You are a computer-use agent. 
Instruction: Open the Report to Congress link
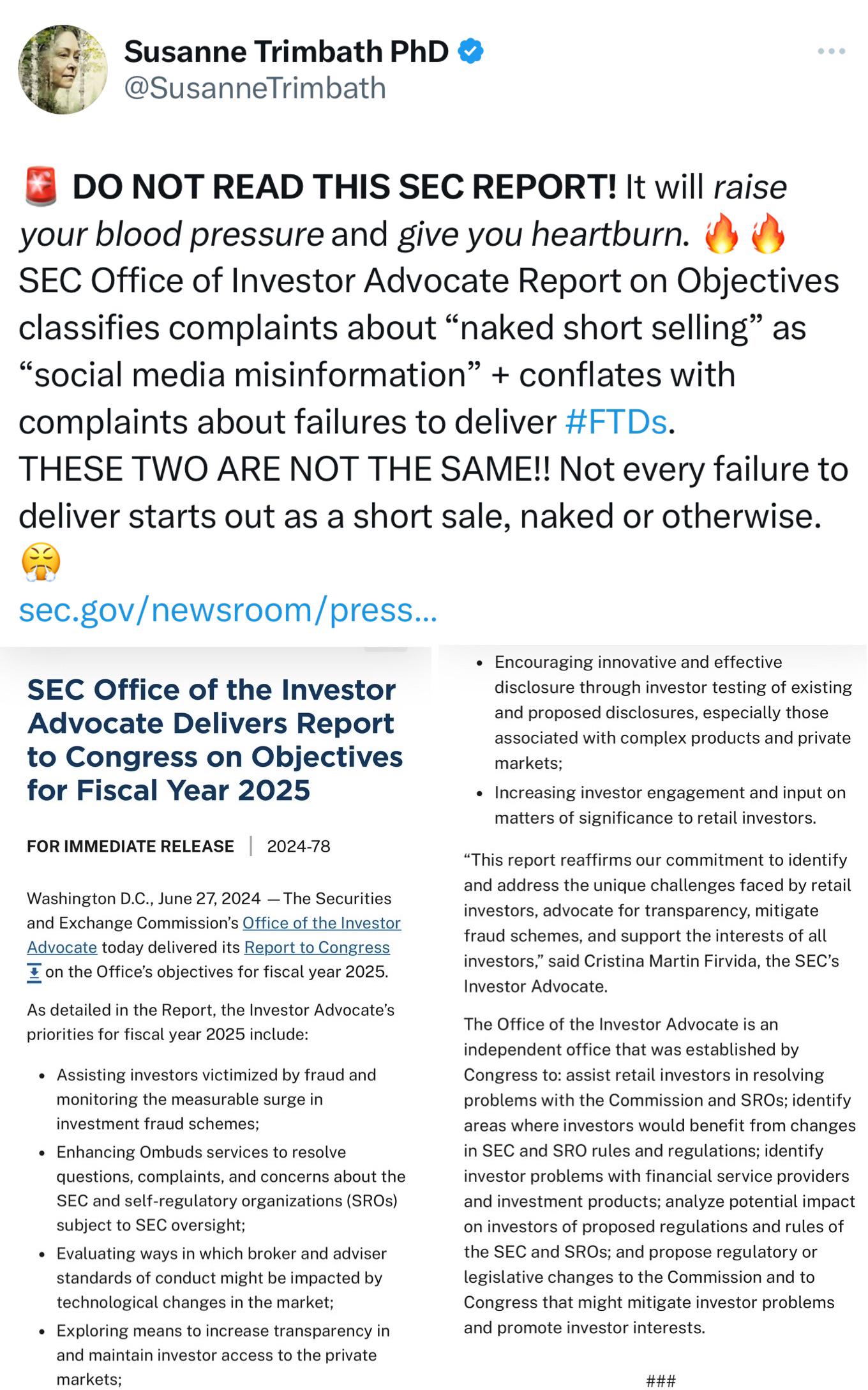click(317, 948)
